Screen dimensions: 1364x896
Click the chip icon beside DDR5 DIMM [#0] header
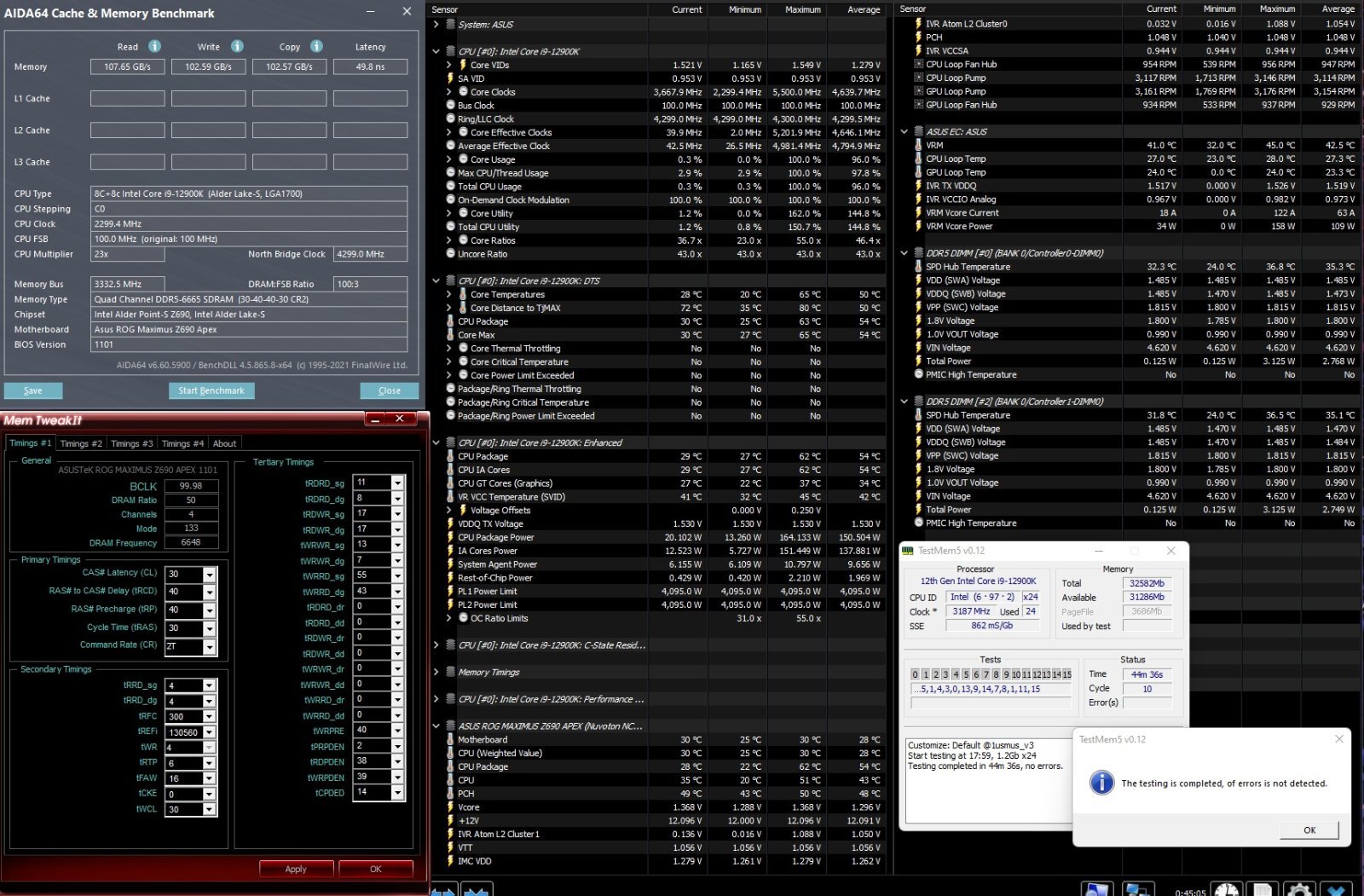click(x=918, y=253)
